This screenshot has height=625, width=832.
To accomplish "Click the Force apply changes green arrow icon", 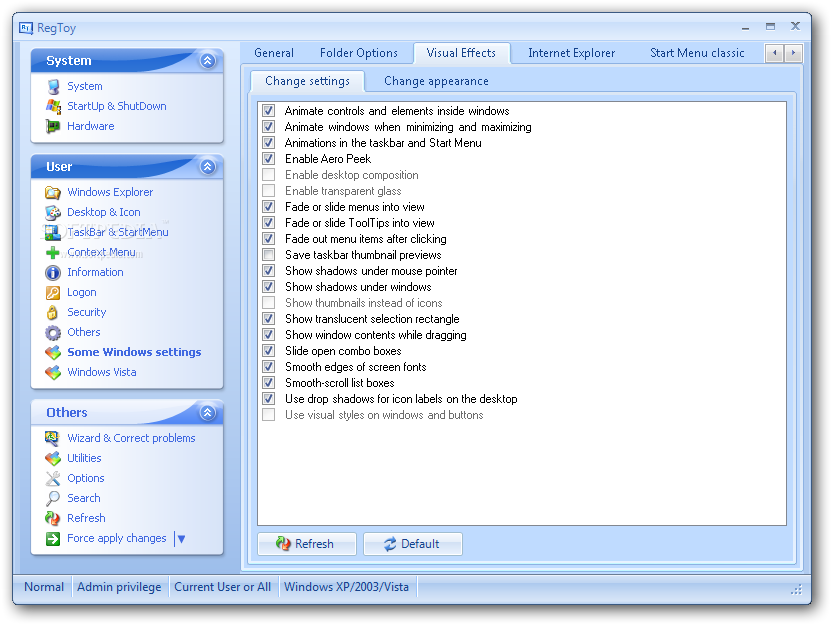I will 53,539.
